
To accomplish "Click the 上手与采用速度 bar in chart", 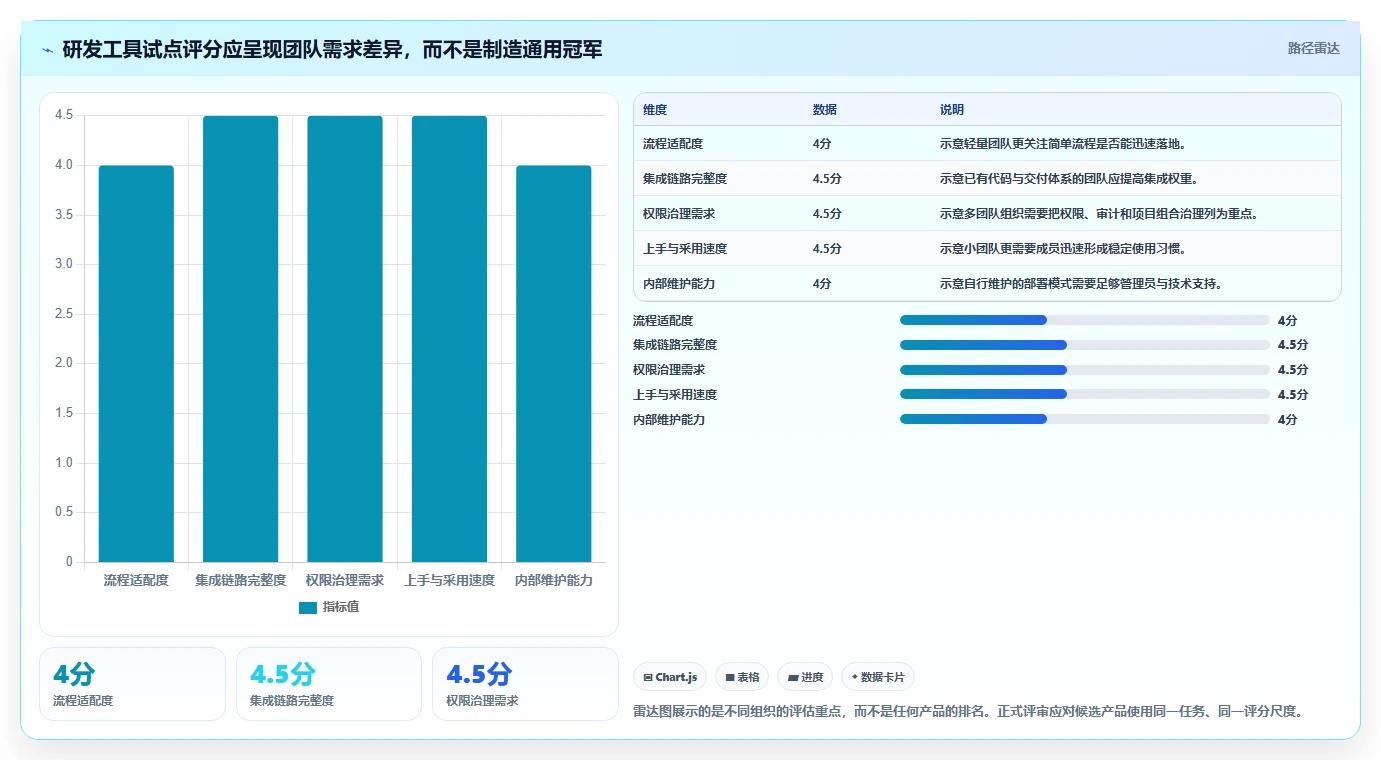I will (449, 339).
